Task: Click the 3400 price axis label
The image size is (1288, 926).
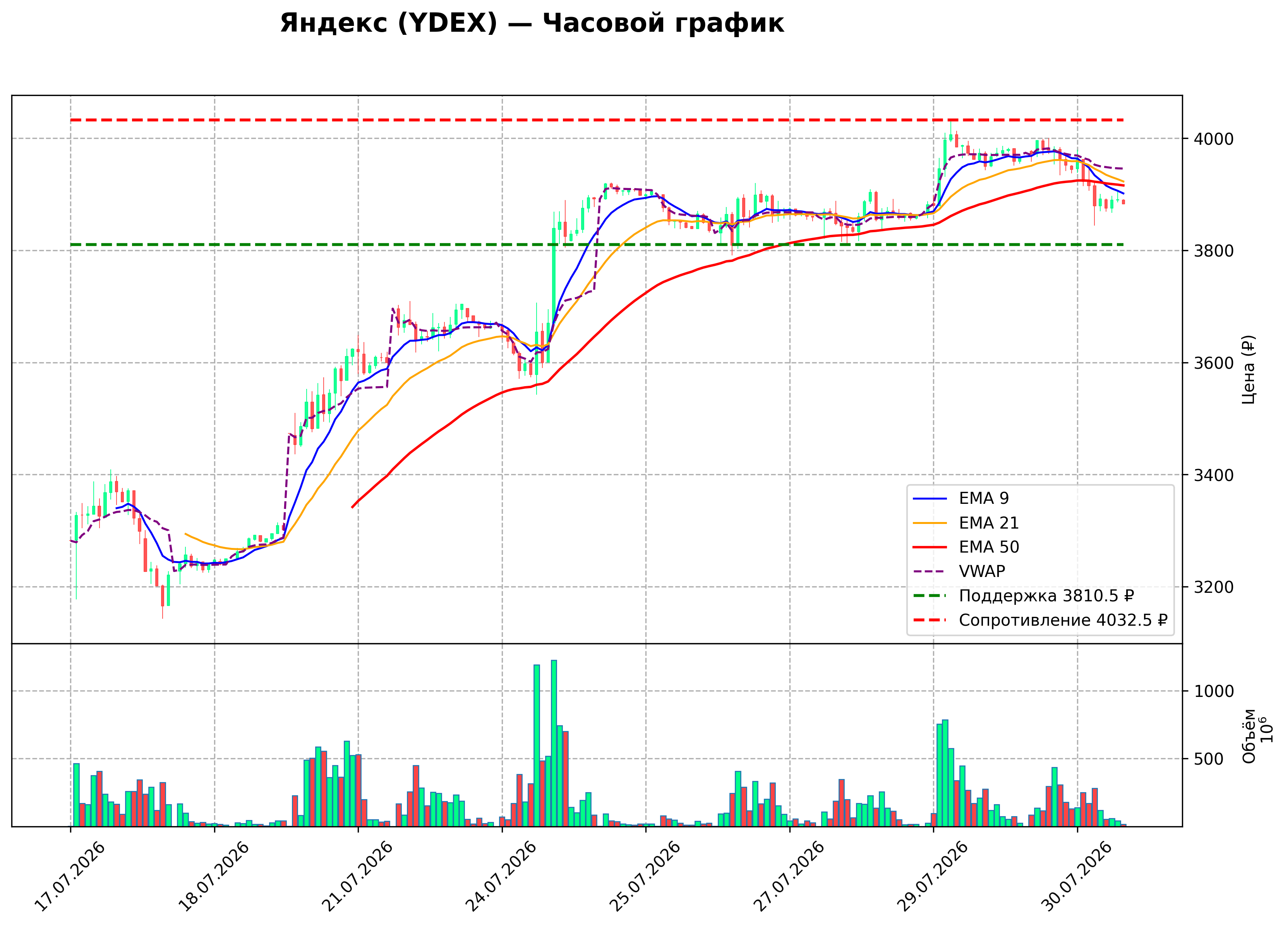Action: click(x=1214, y=475)
